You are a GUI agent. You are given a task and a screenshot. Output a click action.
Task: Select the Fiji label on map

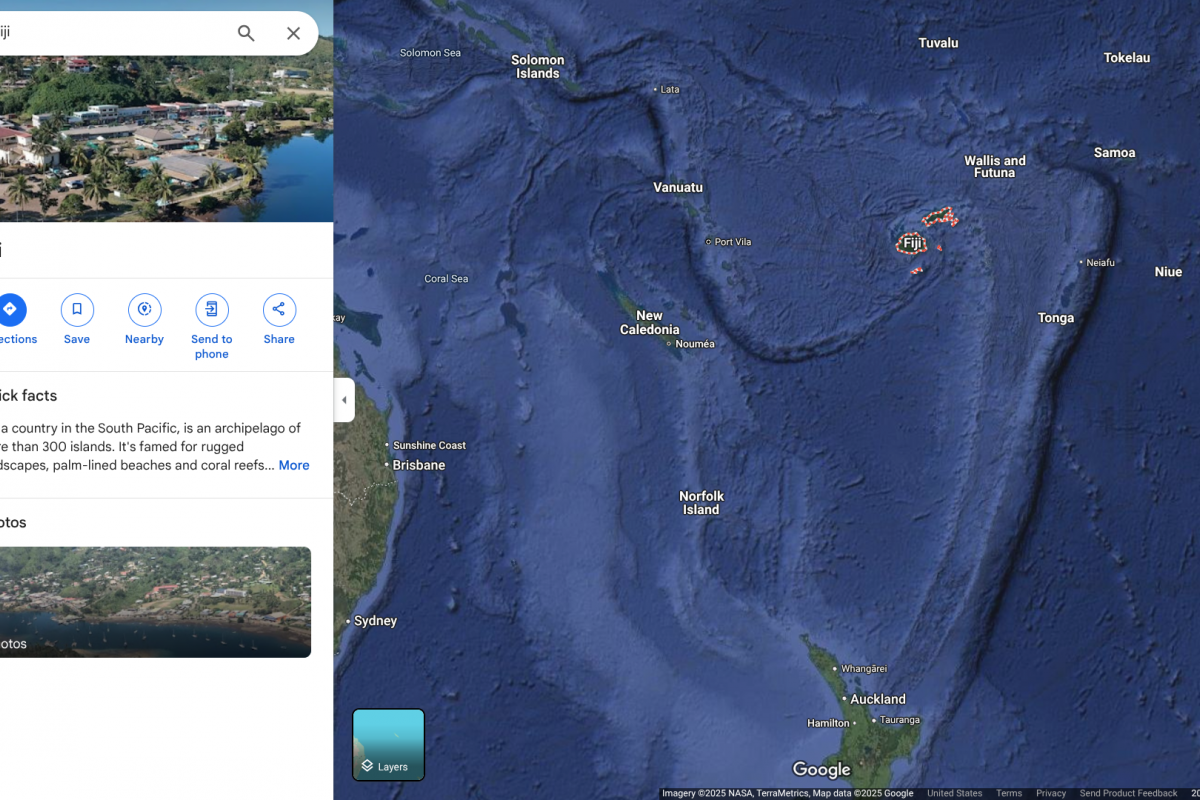pos(911,243)
